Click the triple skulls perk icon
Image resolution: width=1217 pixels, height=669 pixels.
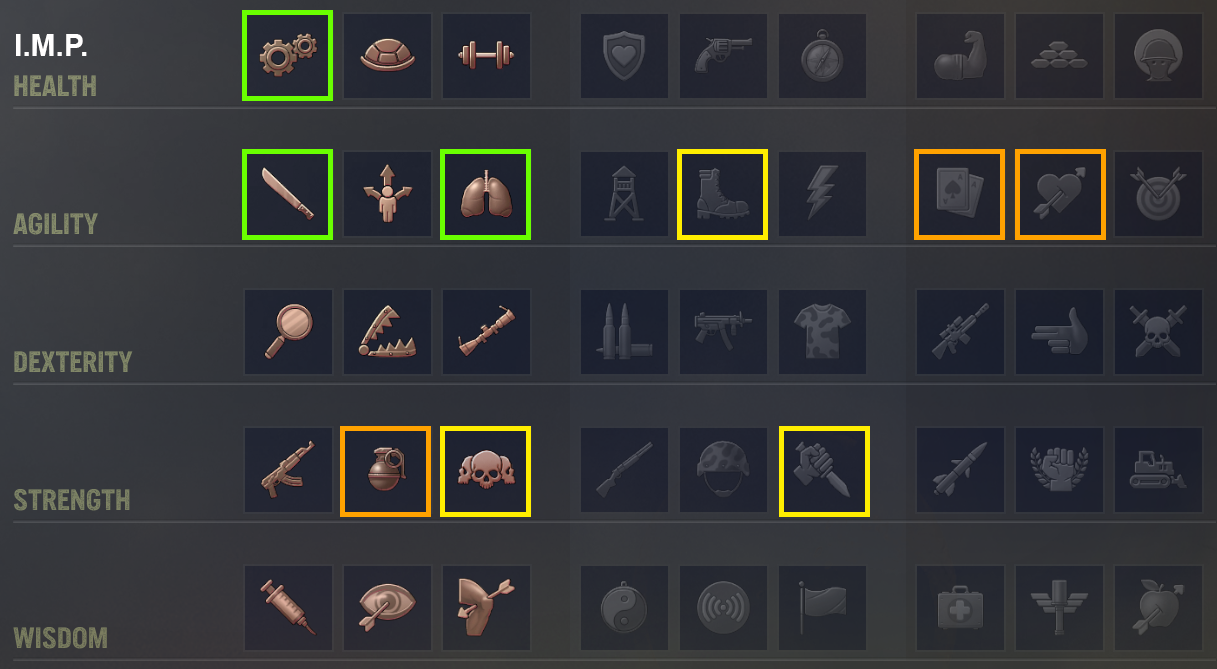click(x=486, y=471)
